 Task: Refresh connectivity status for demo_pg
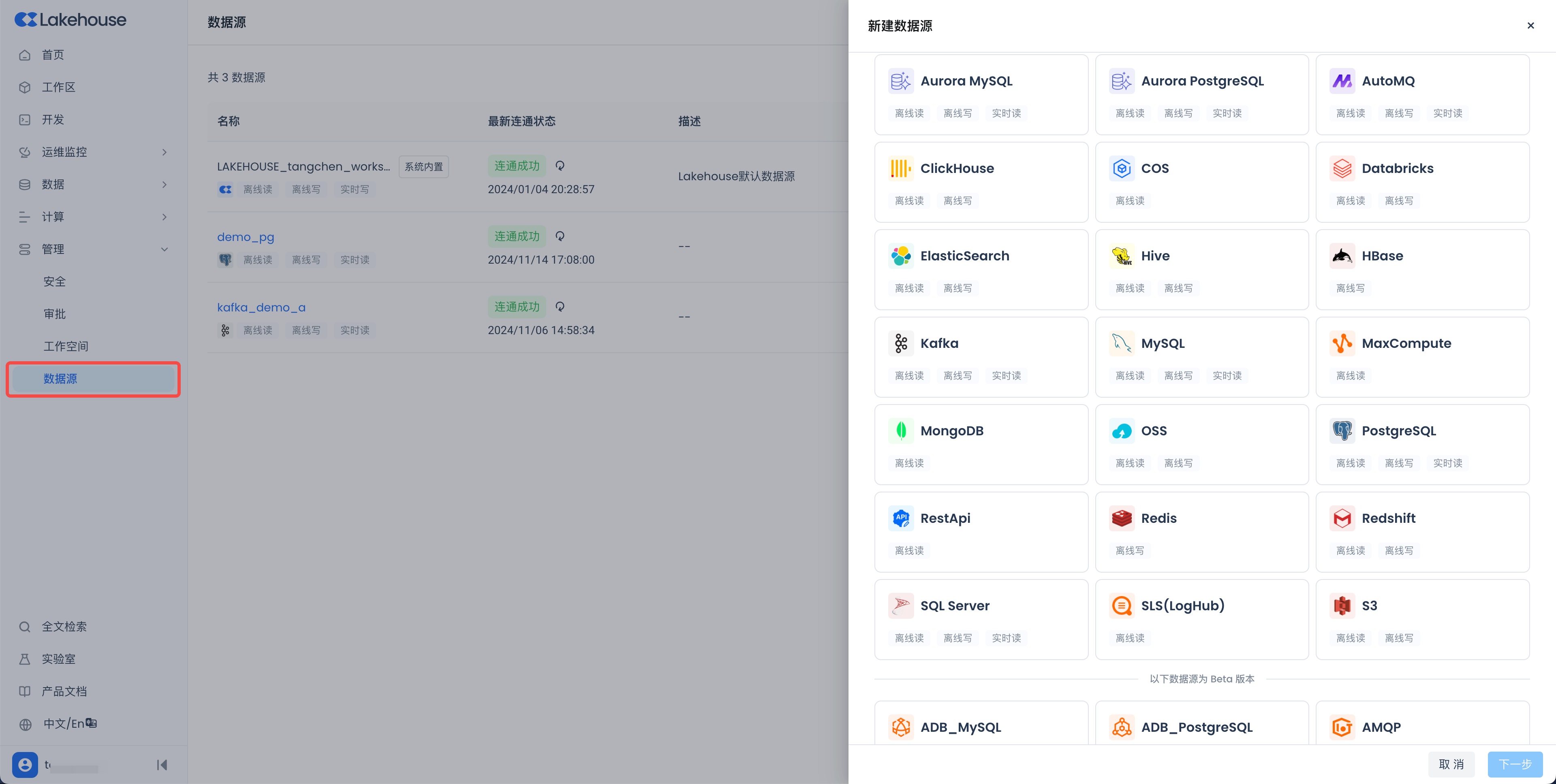click(x=560, y=236)
